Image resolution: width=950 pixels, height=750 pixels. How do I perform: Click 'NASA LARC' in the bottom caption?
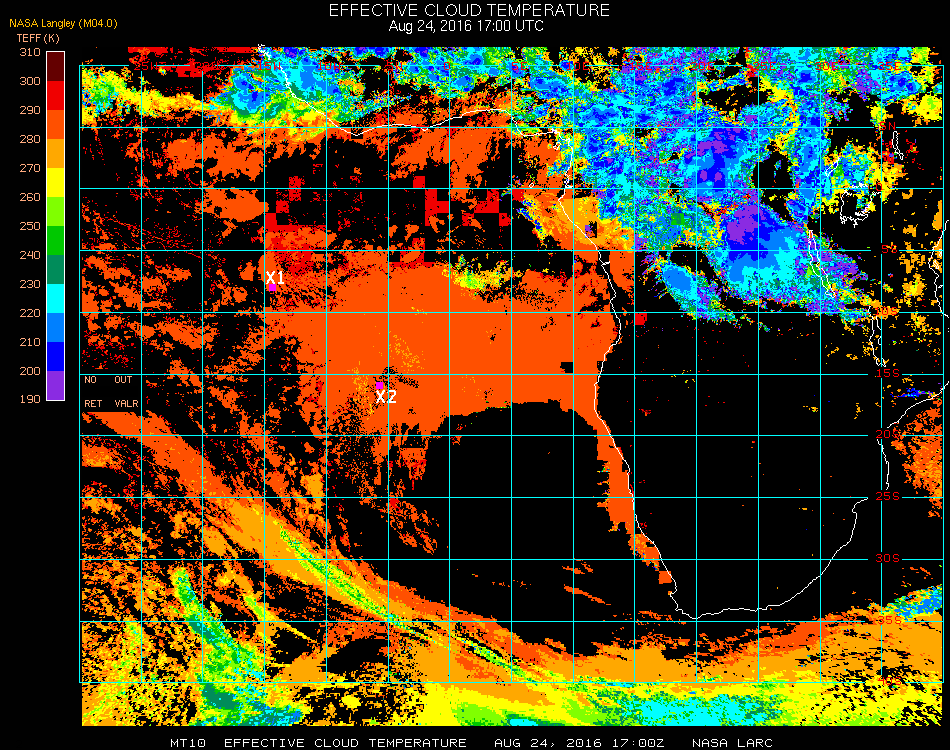click(732, 743)
